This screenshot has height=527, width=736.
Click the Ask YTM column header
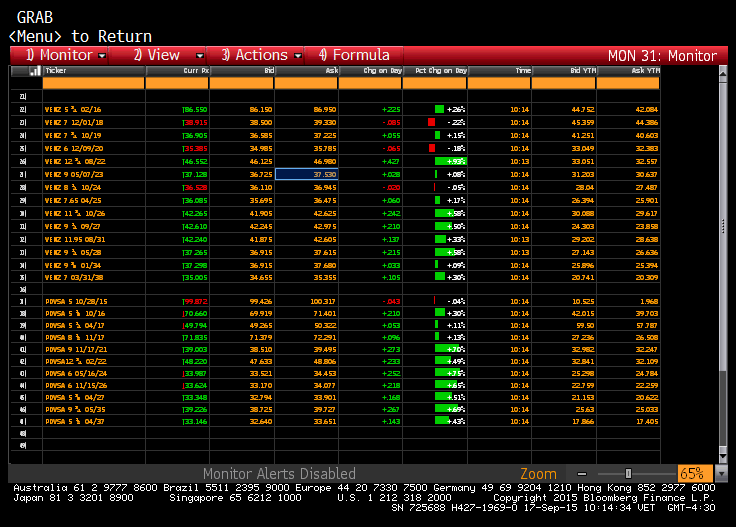point(628,71)
